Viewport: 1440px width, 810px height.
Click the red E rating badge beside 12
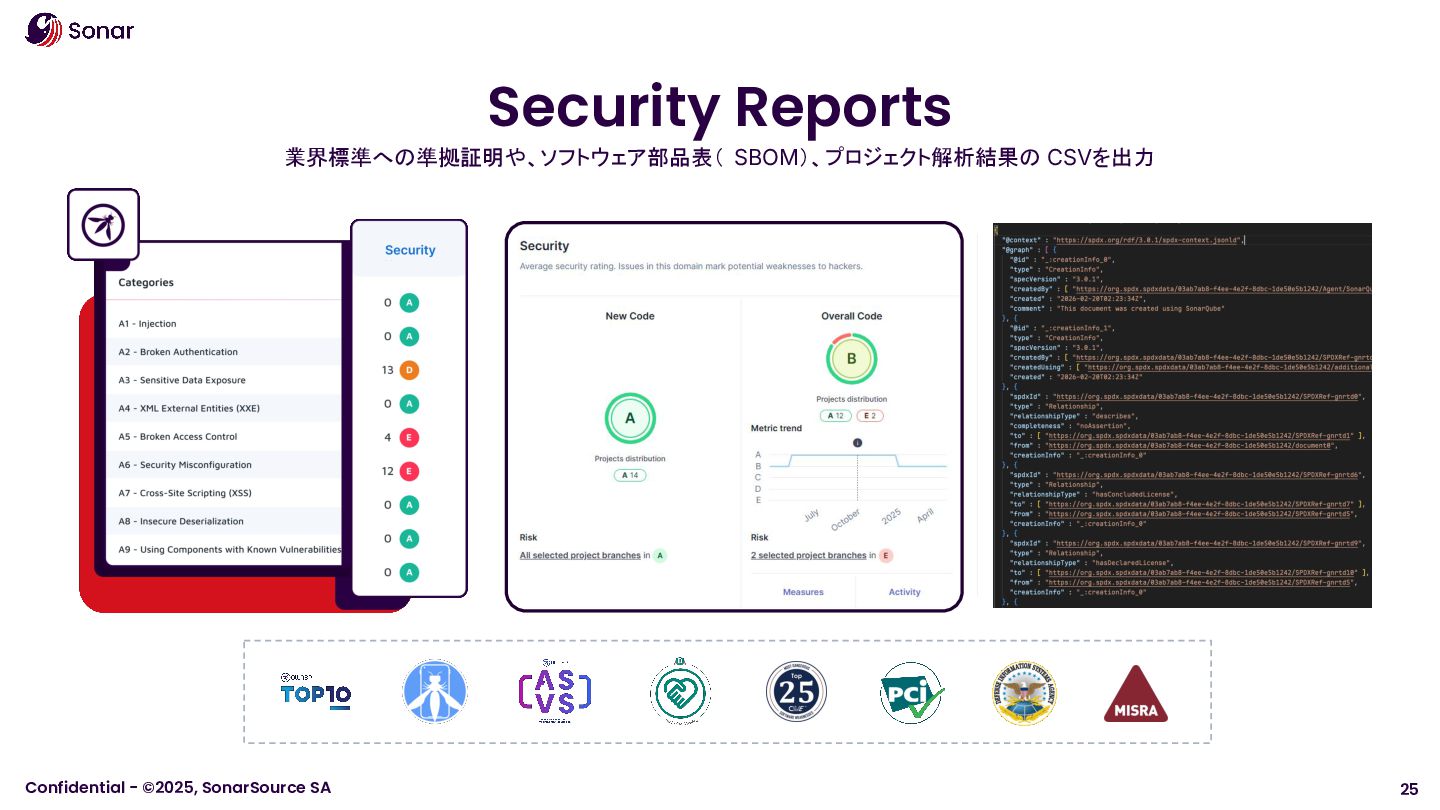[408, 471]
